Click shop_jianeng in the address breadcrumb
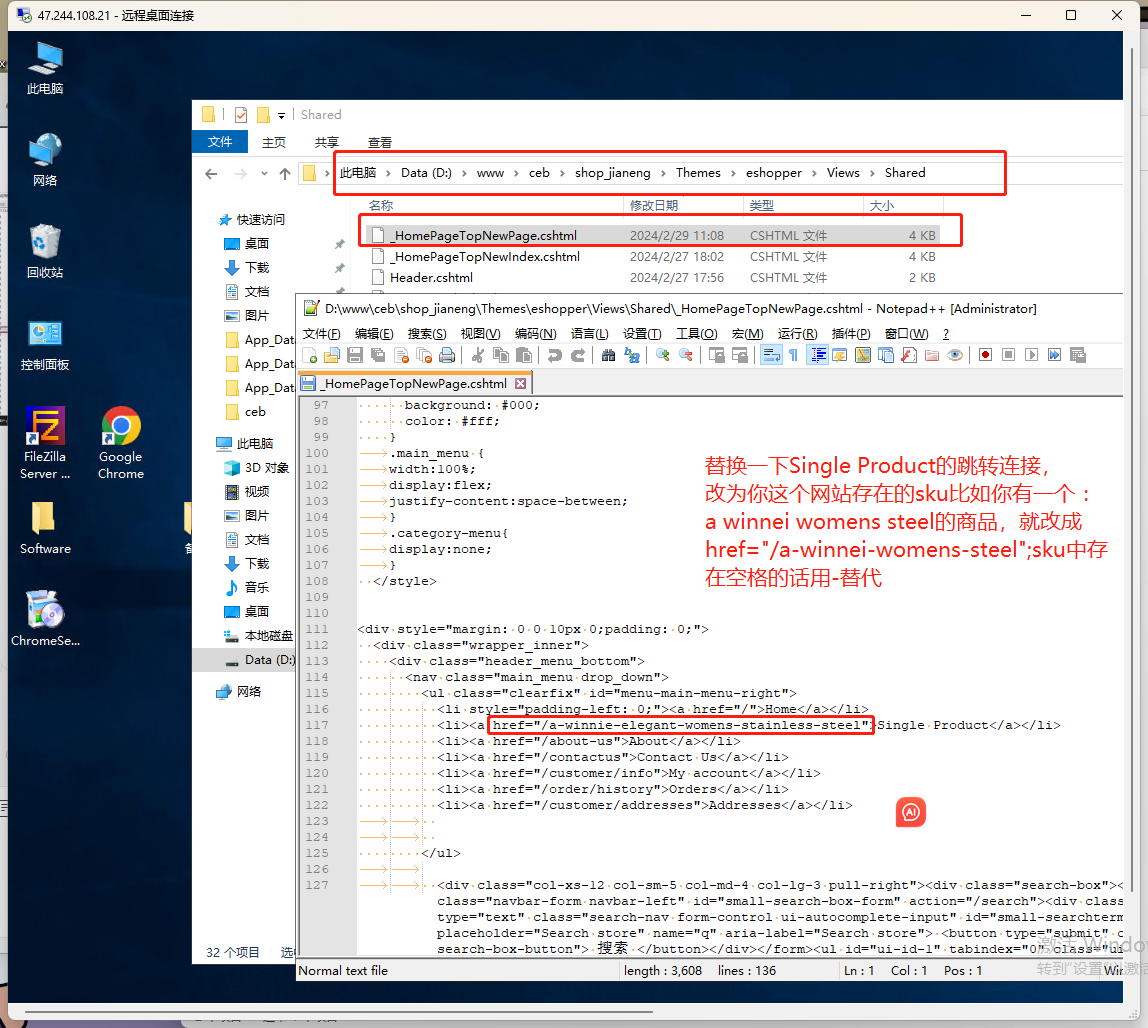This screenshot has width=1148, height=1028. 613,173
